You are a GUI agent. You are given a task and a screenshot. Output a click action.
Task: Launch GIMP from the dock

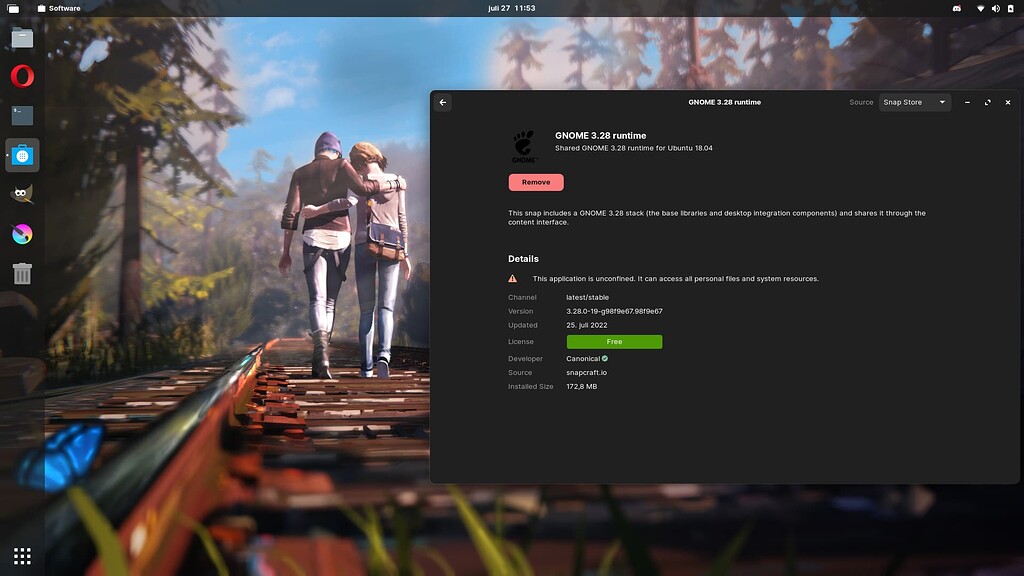pos(22,194)
